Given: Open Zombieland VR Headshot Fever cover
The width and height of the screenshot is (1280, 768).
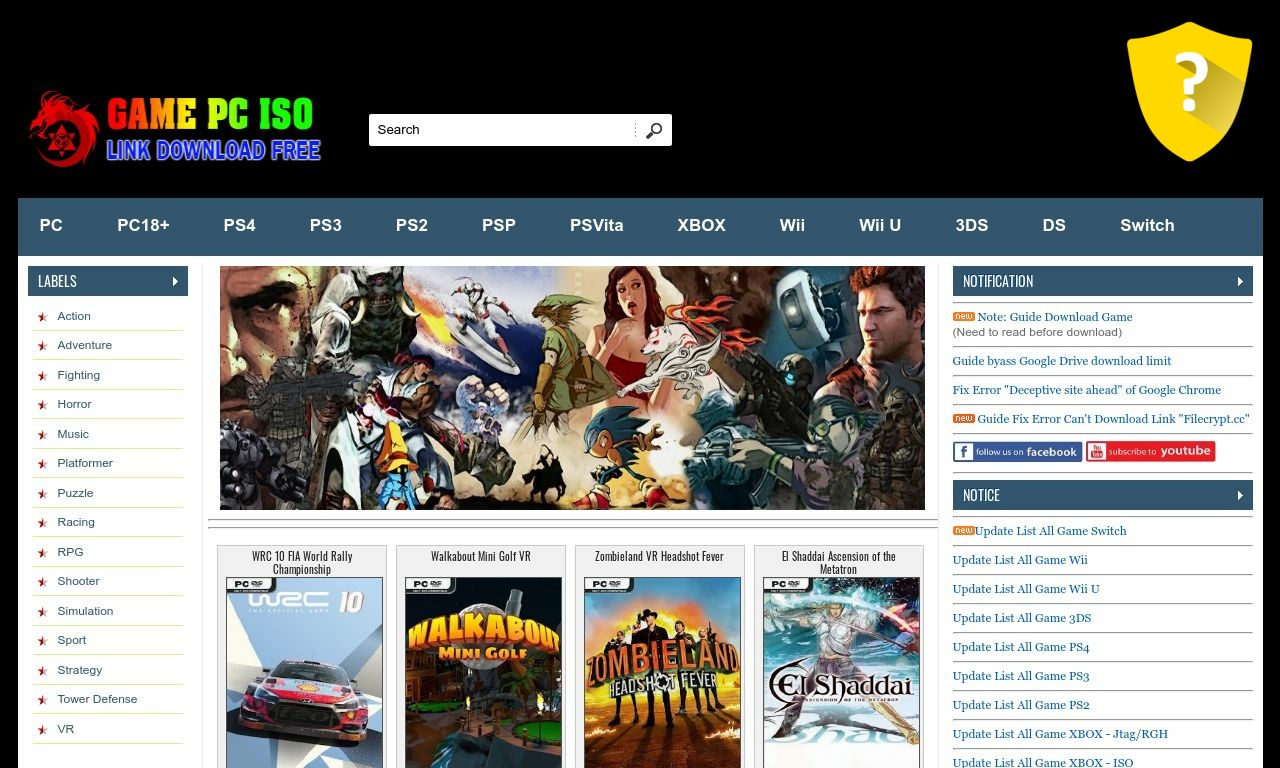Looking at the screenshot, I should (662, 672).
